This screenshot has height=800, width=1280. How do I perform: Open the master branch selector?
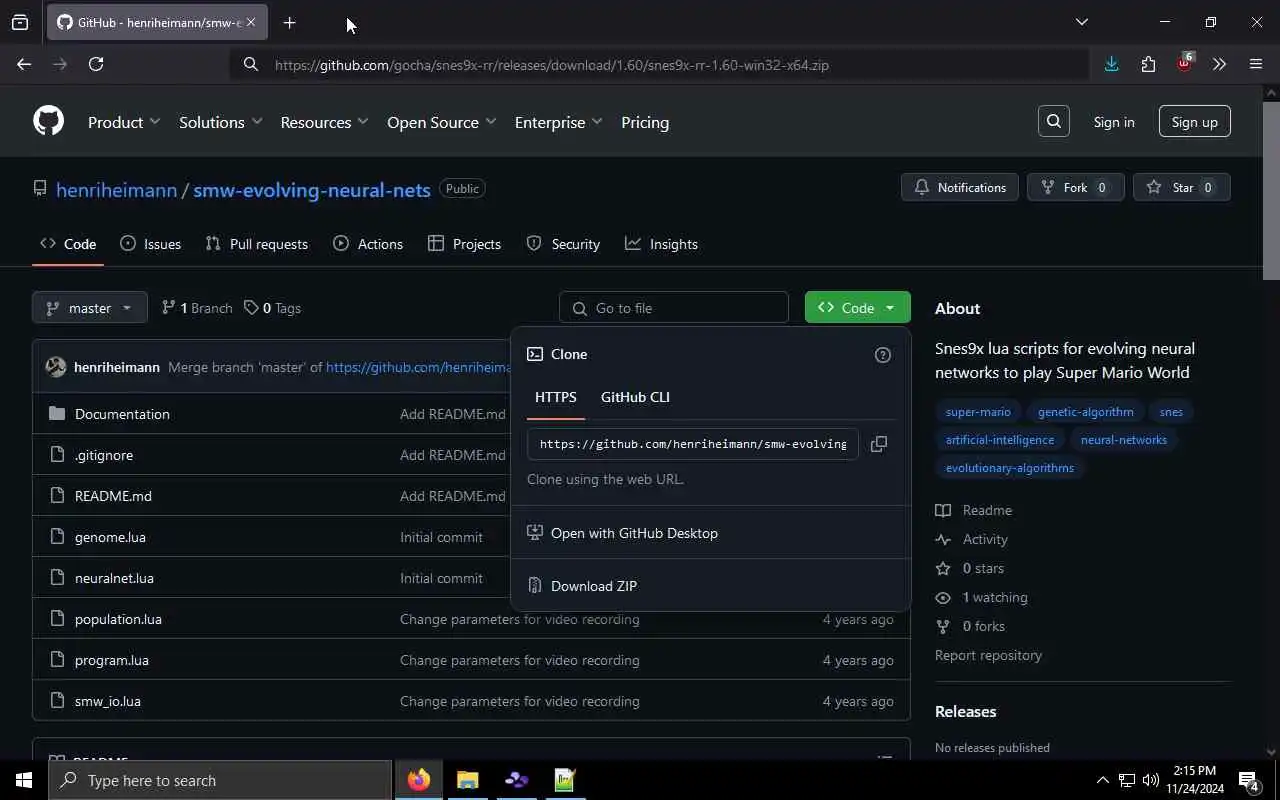(90, 308)
